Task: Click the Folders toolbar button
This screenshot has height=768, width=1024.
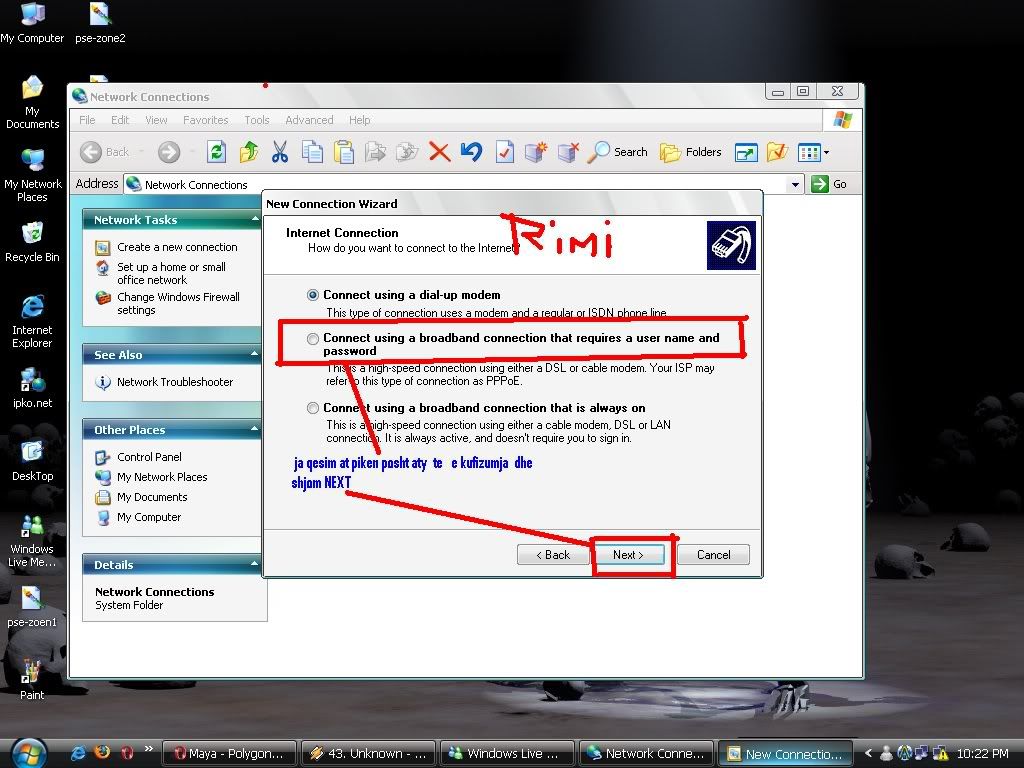Action: (690, 152)
